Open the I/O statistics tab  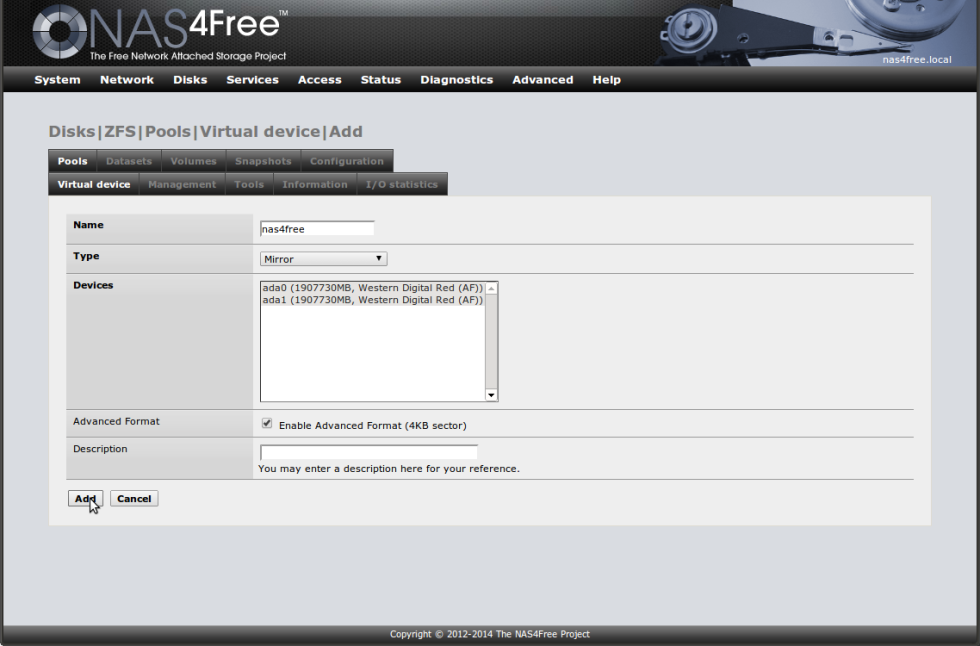click(x=402, y=184)
